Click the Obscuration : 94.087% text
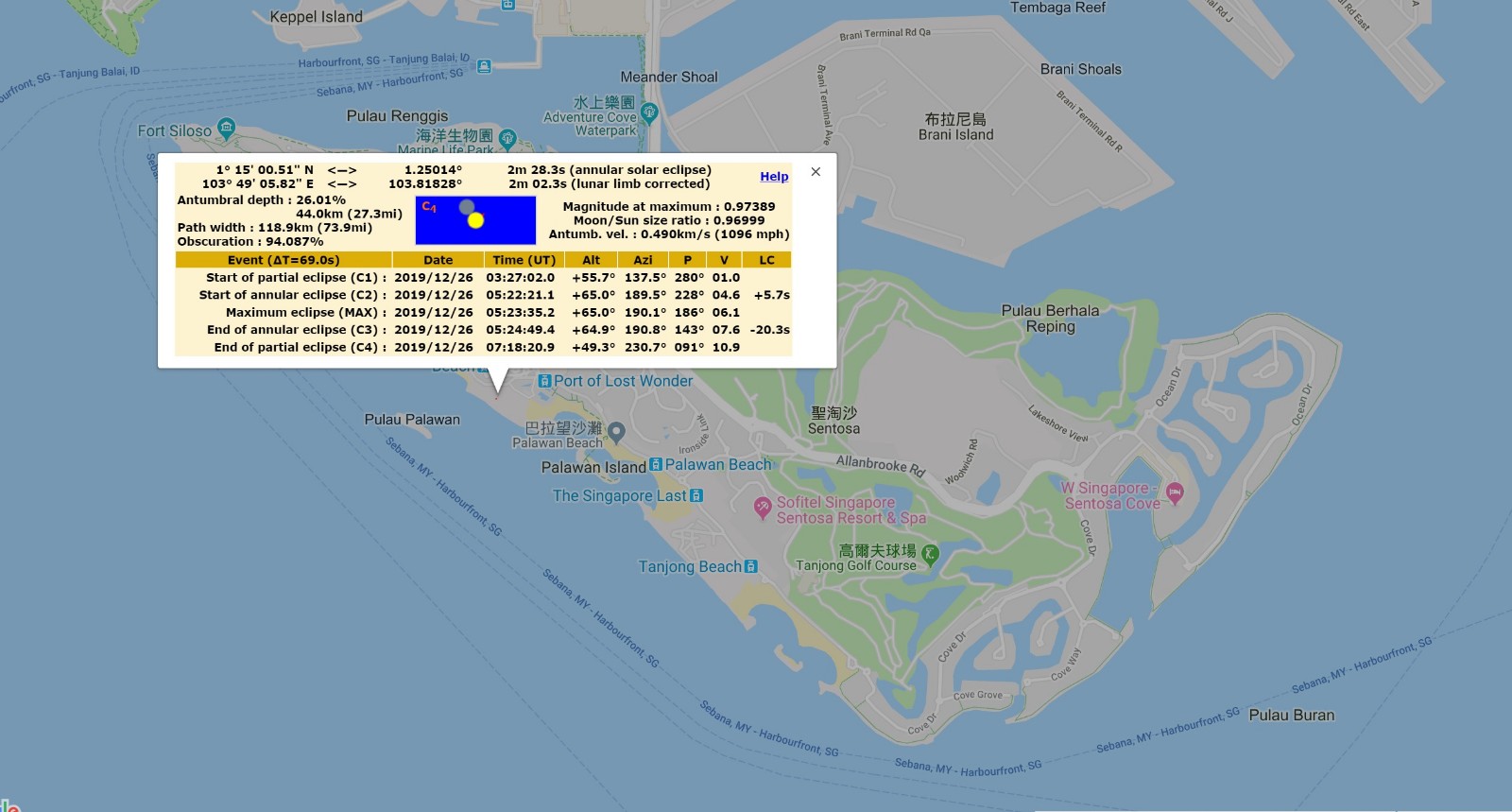 click(250, 242)
